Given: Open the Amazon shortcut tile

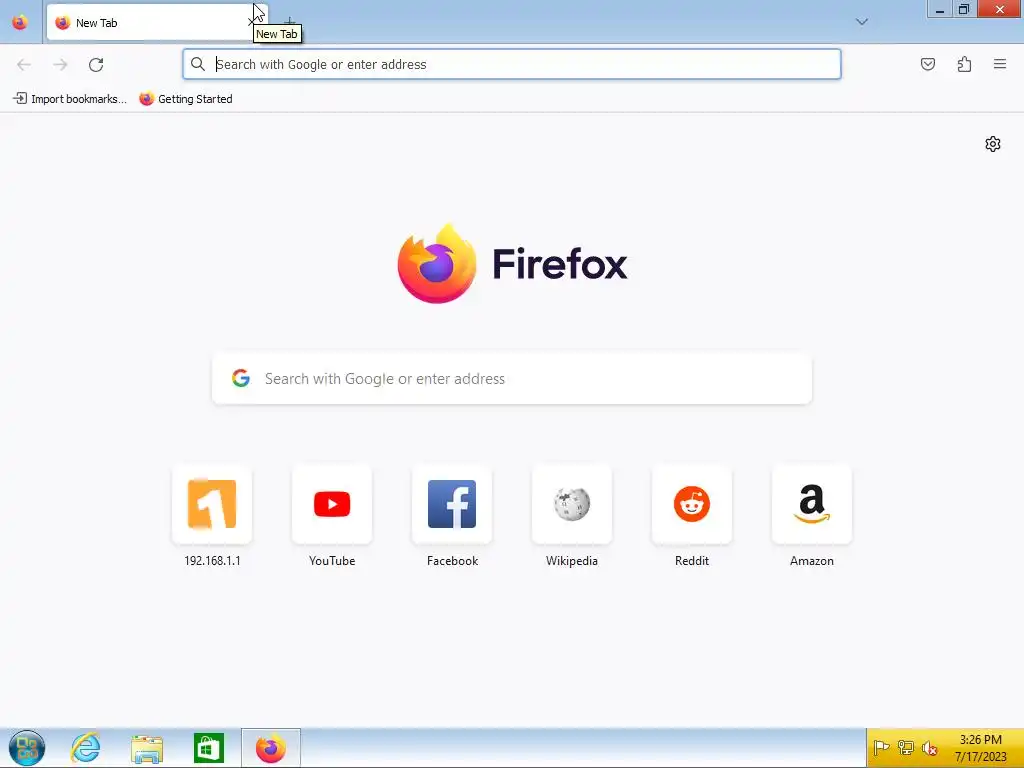Looking at the screenshot, I should 812,504.
